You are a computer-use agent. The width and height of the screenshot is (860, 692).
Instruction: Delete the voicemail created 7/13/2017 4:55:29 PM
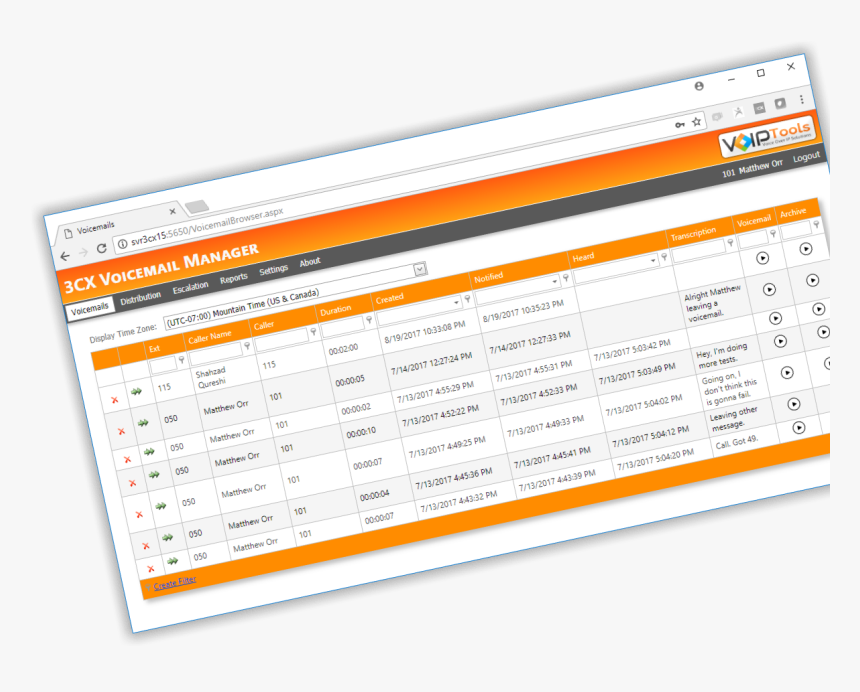[x=127, y=460]
